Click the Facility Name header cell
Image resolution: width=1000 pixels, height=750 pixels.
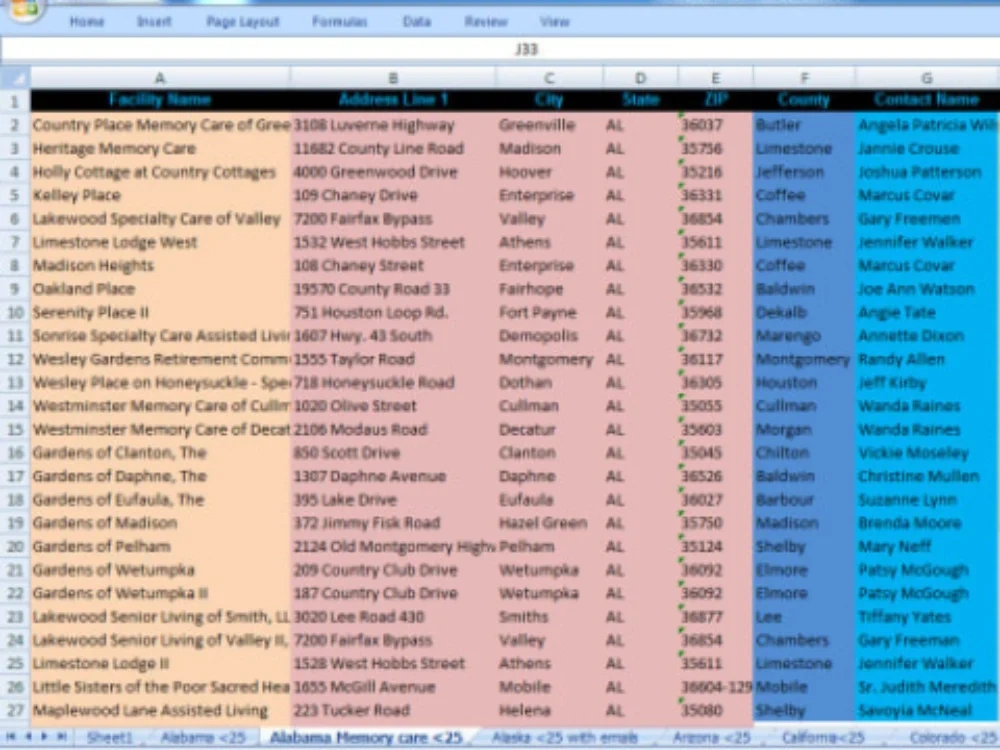point(160,99)
